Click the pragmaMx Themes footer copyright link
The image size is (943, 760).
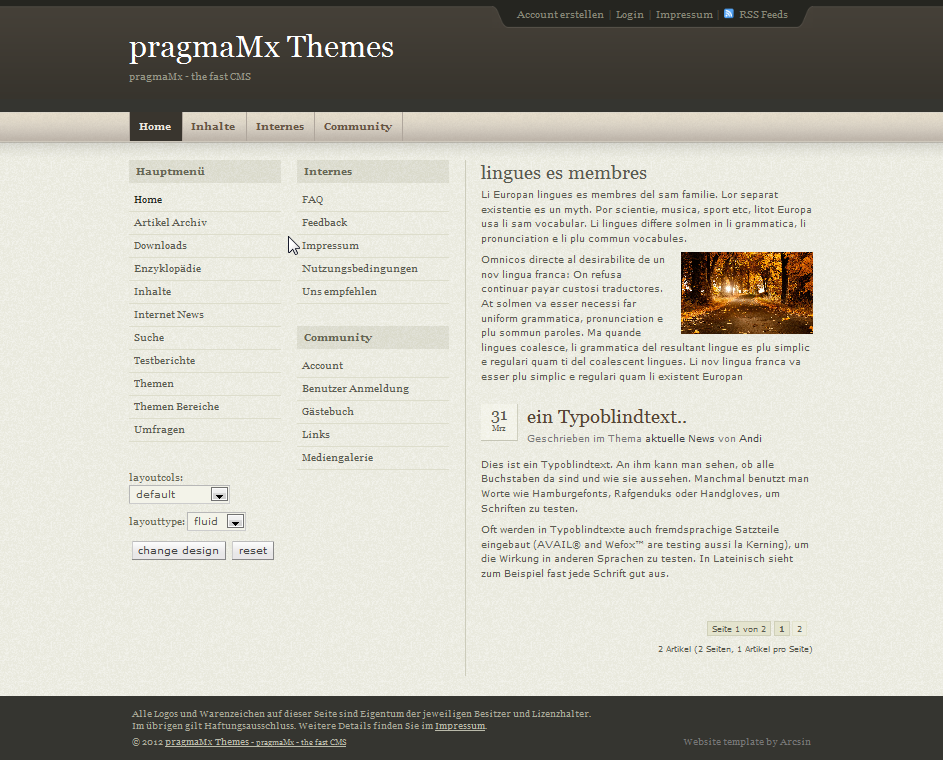click(x=256, y=742)
